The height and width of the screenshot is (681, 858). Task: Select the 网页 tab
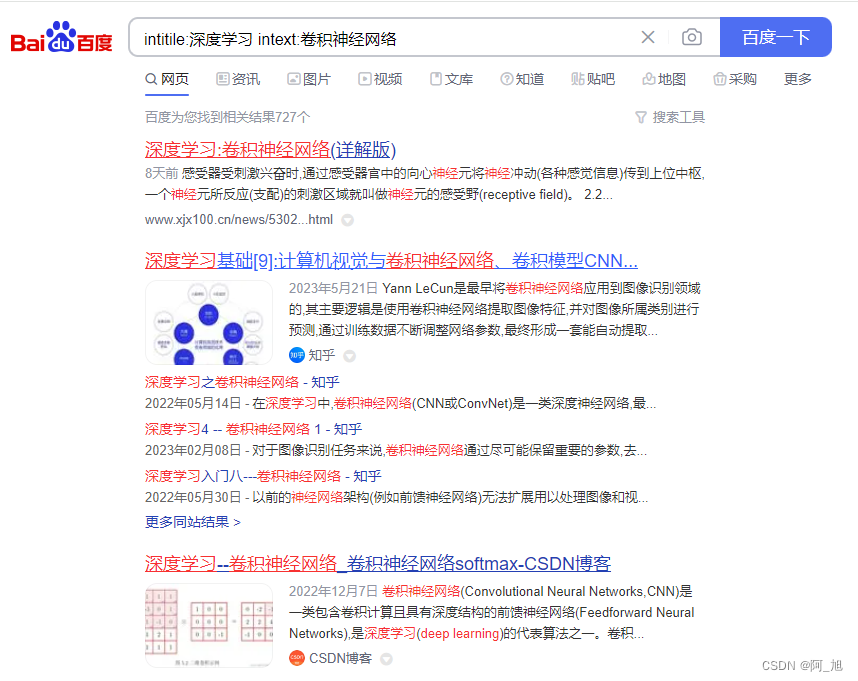(x=167, y=79)
